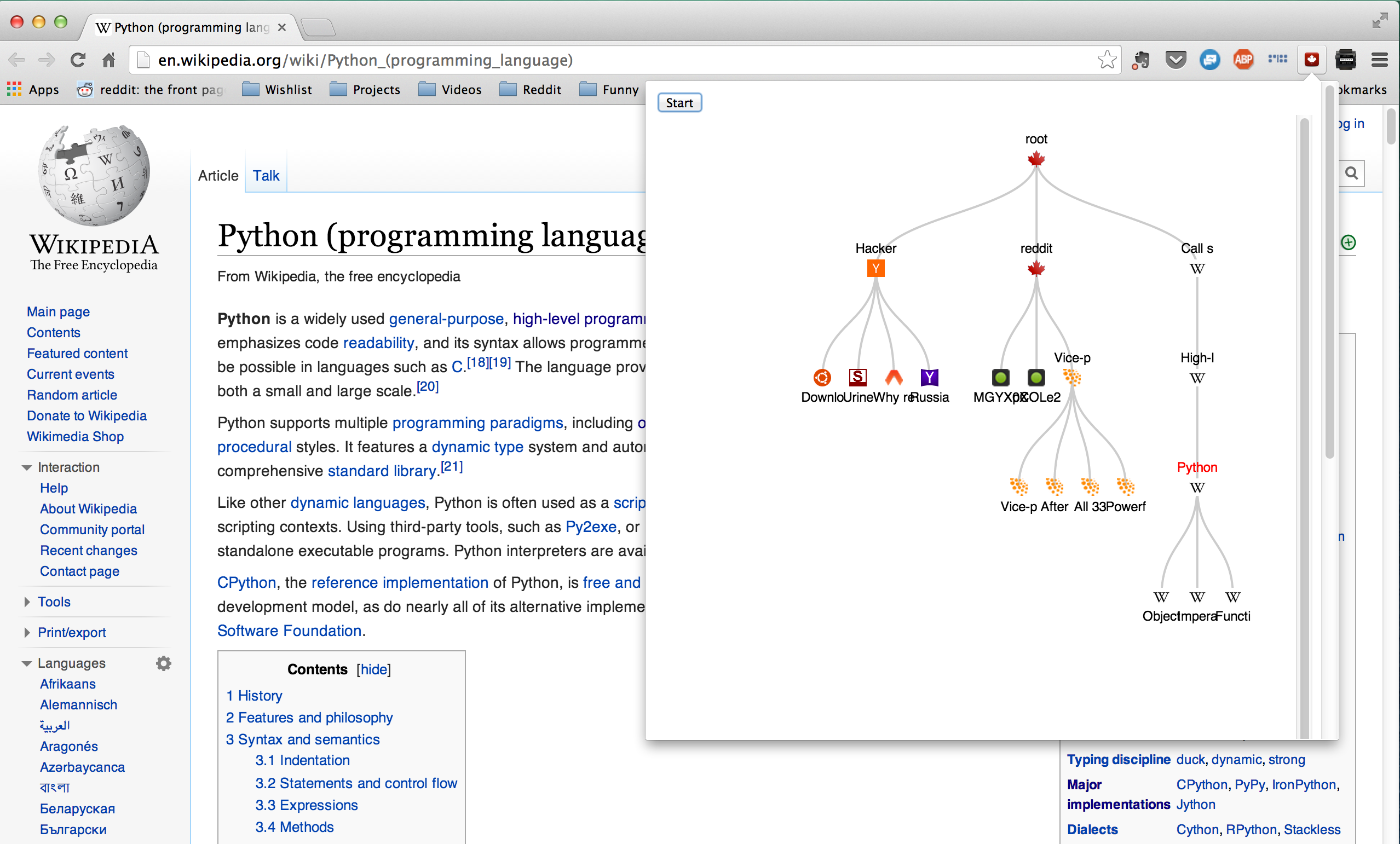This screenshot has height=844, width=1400.
Task: Bookmark page with the star icon
Action: point(1106,60)
